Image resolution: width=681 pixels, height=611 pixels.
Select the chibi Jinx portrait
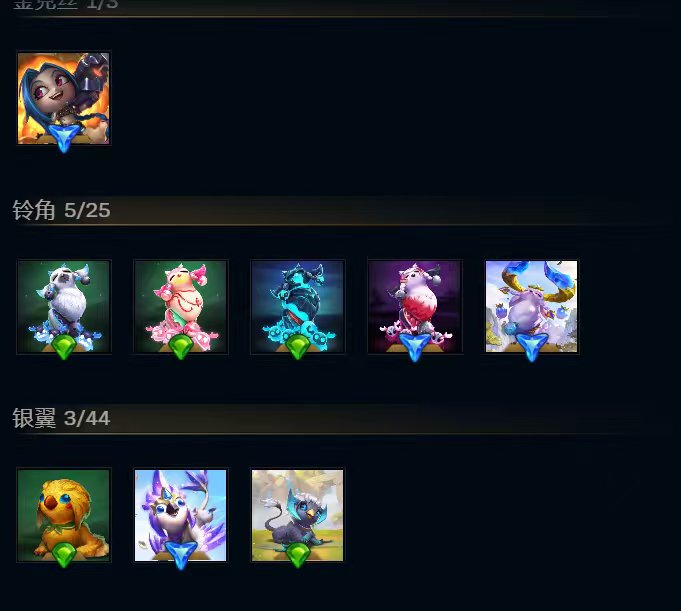click(64, 98)
